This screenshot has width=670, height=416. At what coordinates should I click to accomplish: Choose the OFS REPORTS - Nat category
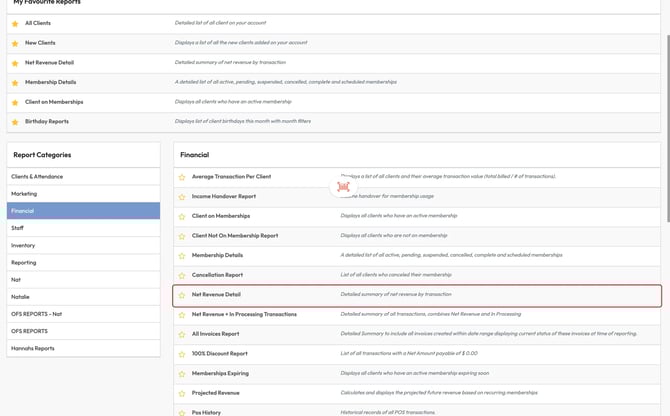point(36,314)
